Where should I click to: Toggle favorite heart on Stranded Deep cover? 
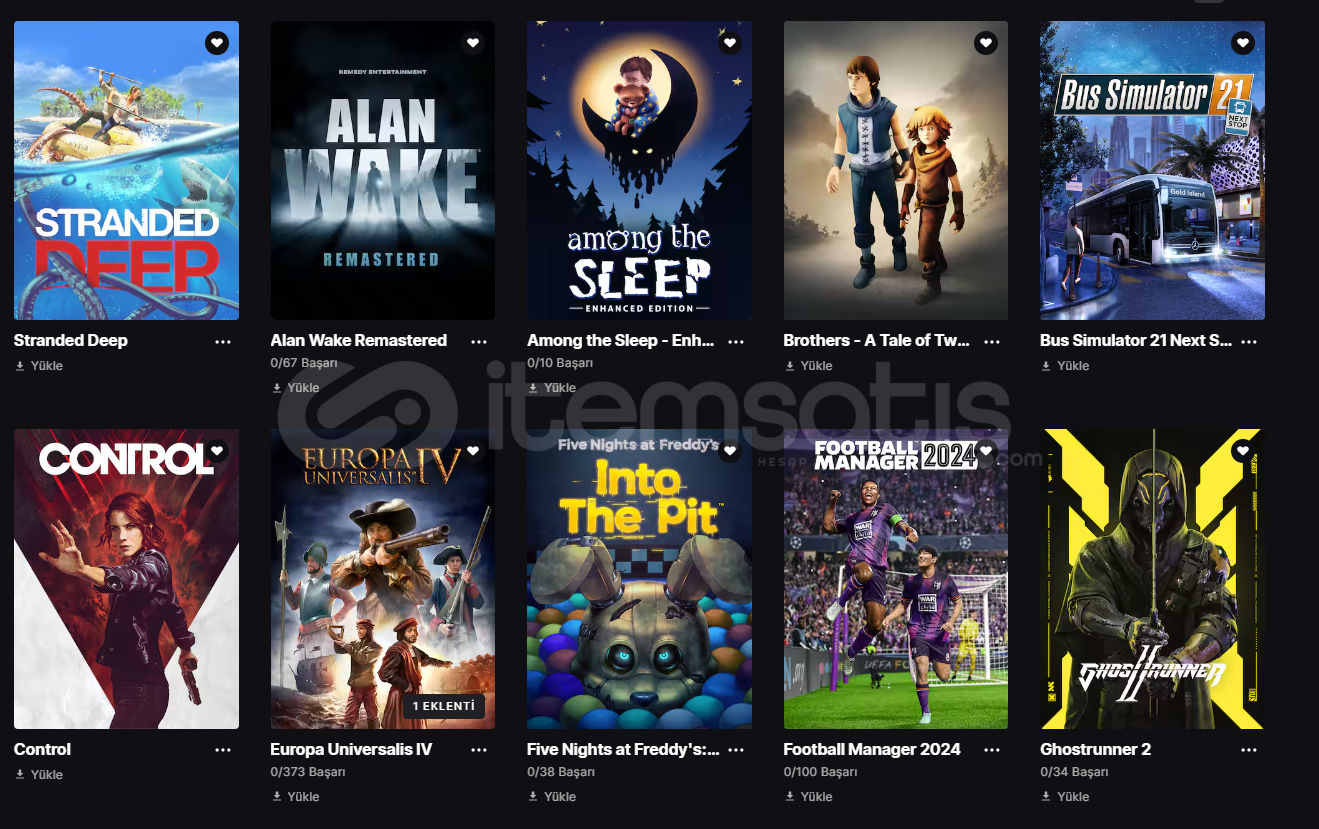217,43
